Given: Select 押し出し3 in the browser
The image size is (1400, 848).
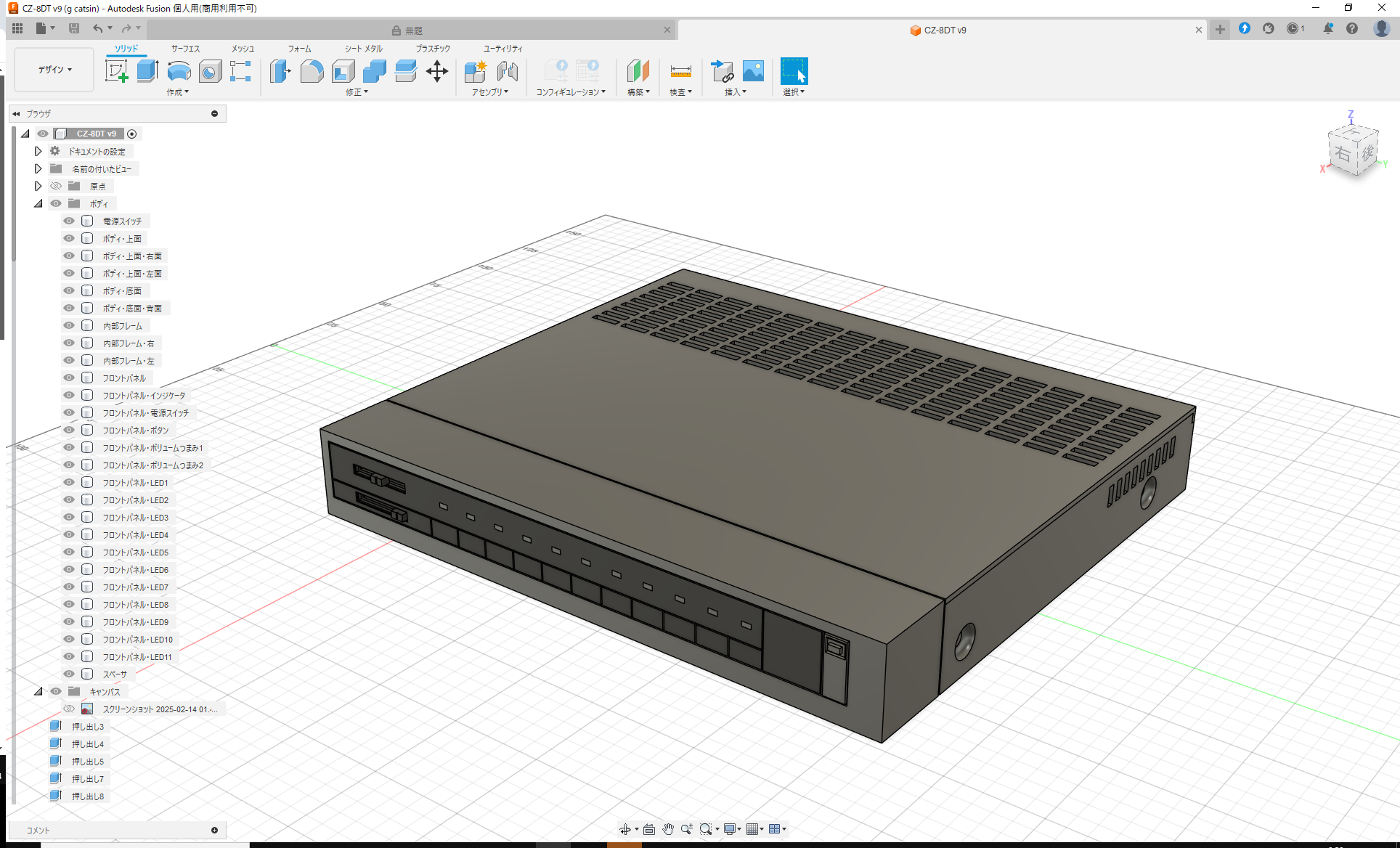Looking at the screenshot, I should [87, 726].
